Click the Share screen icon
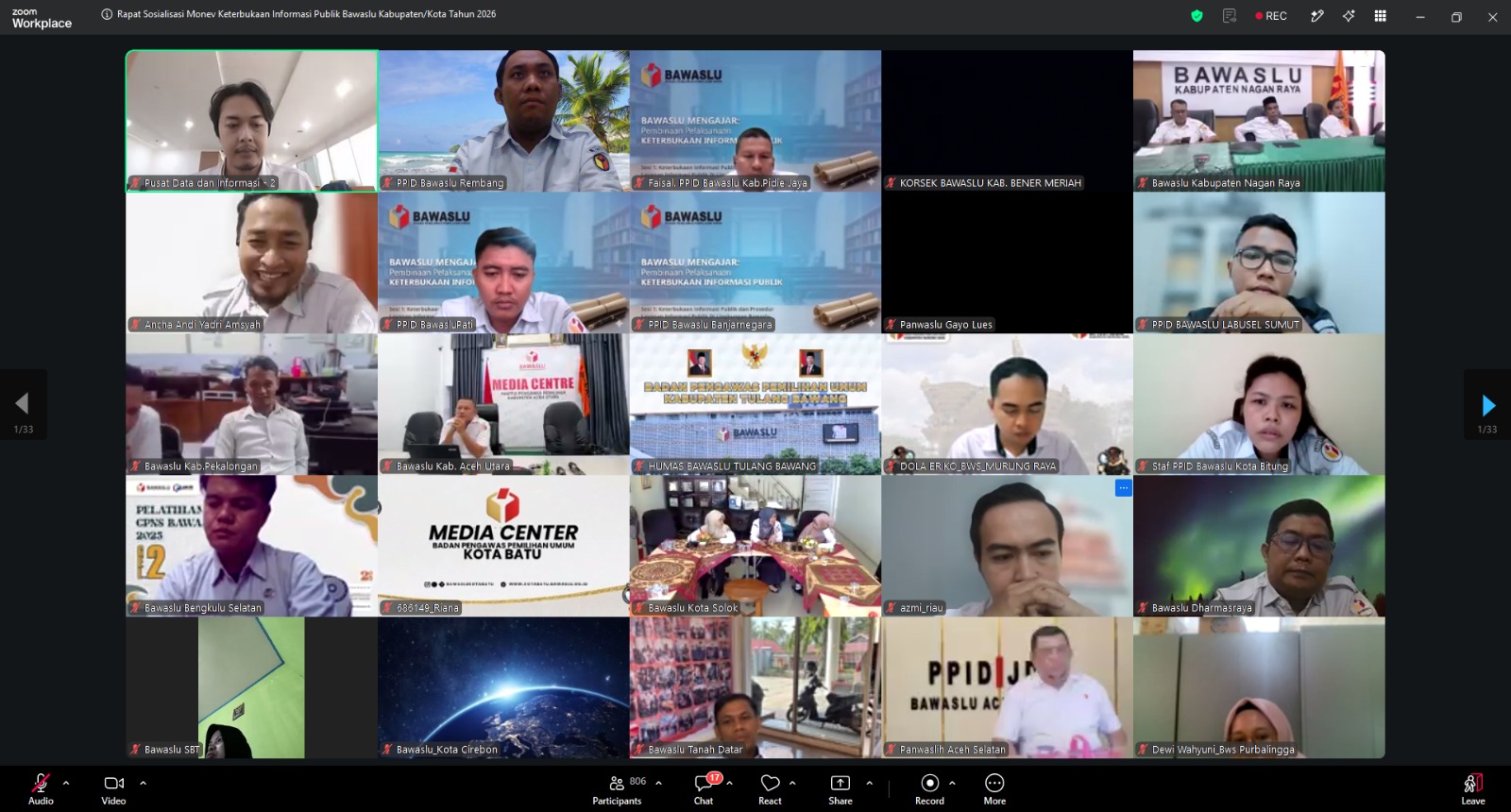This screenshot has width=1511, height=812. 840,788
